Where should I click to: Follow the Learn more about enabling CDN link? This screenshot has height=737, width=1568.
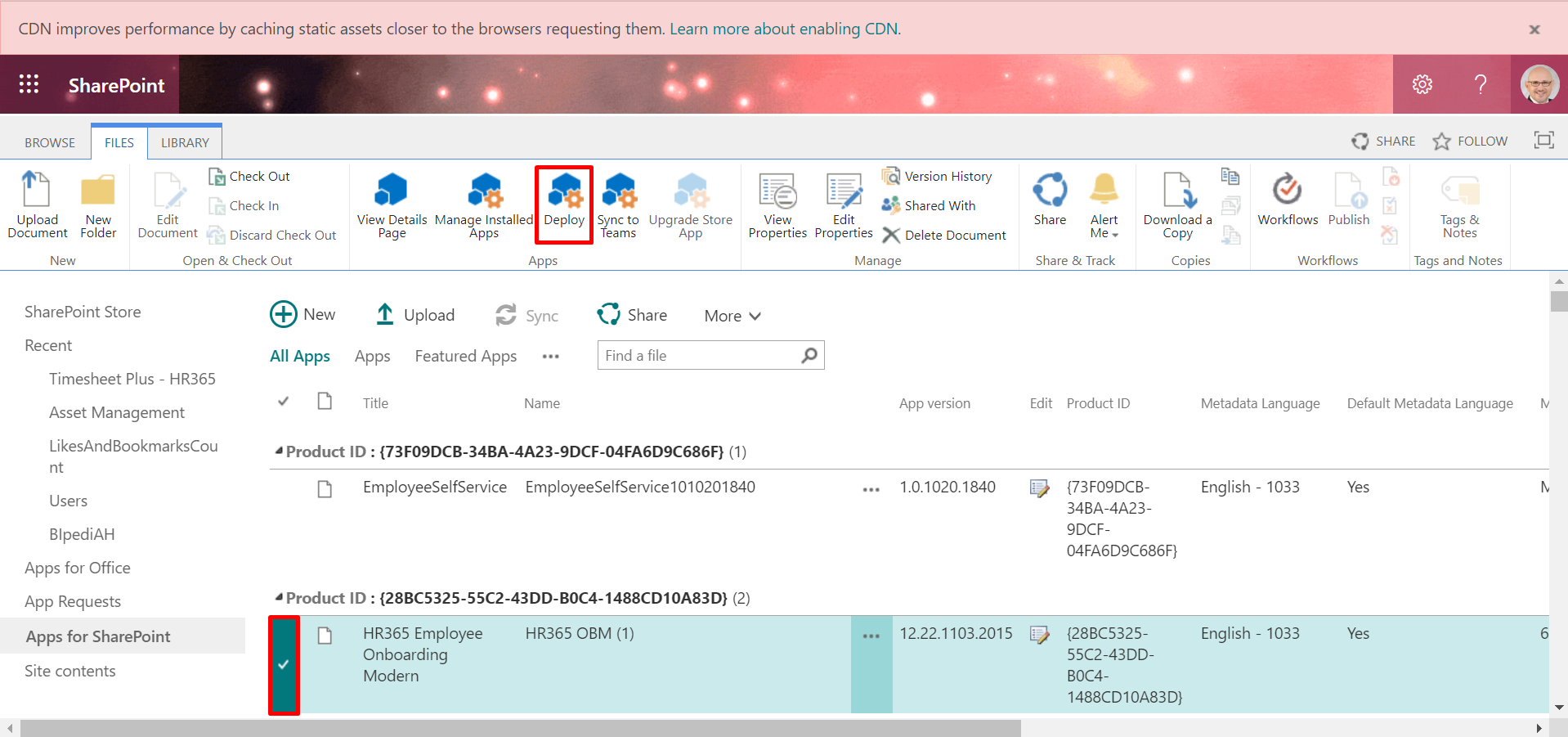pyautogui.click(x=785, y=29)
